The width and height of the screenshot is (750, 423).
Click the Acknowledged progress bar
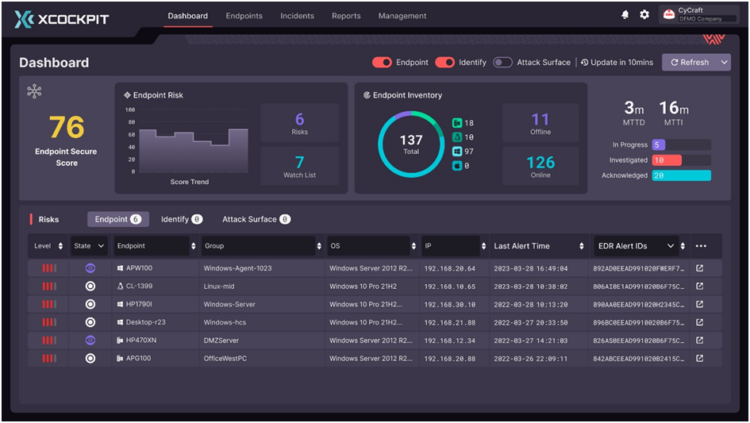pyautogui.click(x=681, y=175)
